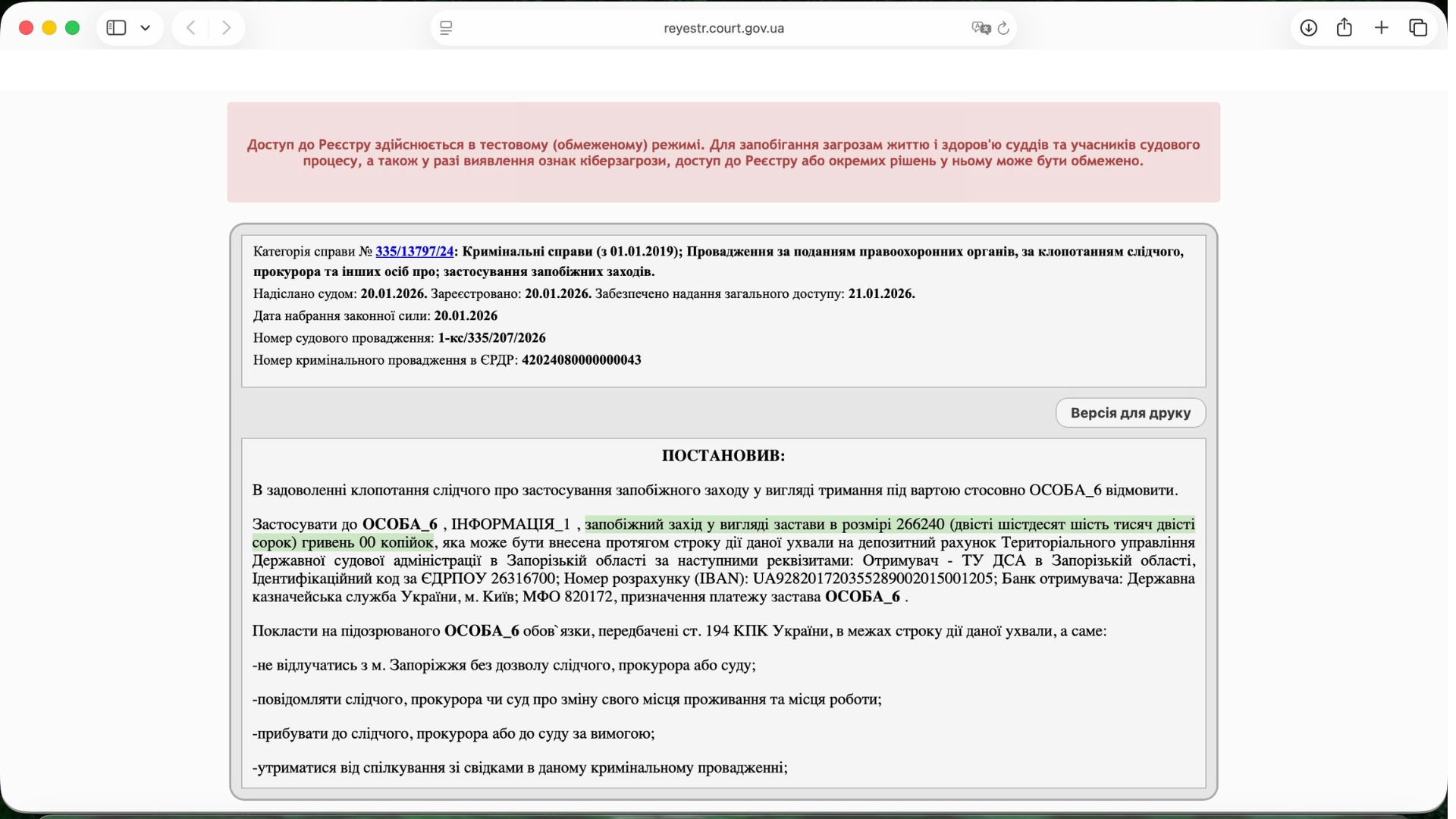Open a new tab with plus icon

tap(1381, 28)
